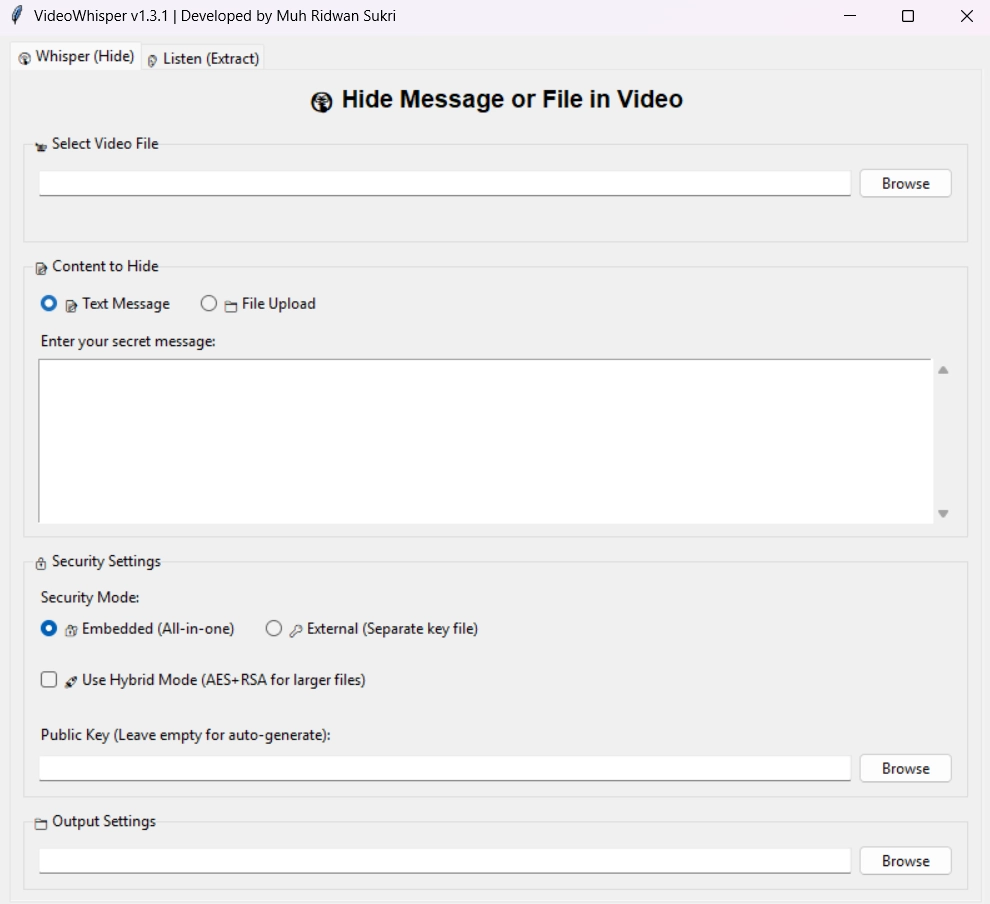Switch to the Listen (Extract) tab
Viewport: 990px width, 904px height.
coord(203,58)
